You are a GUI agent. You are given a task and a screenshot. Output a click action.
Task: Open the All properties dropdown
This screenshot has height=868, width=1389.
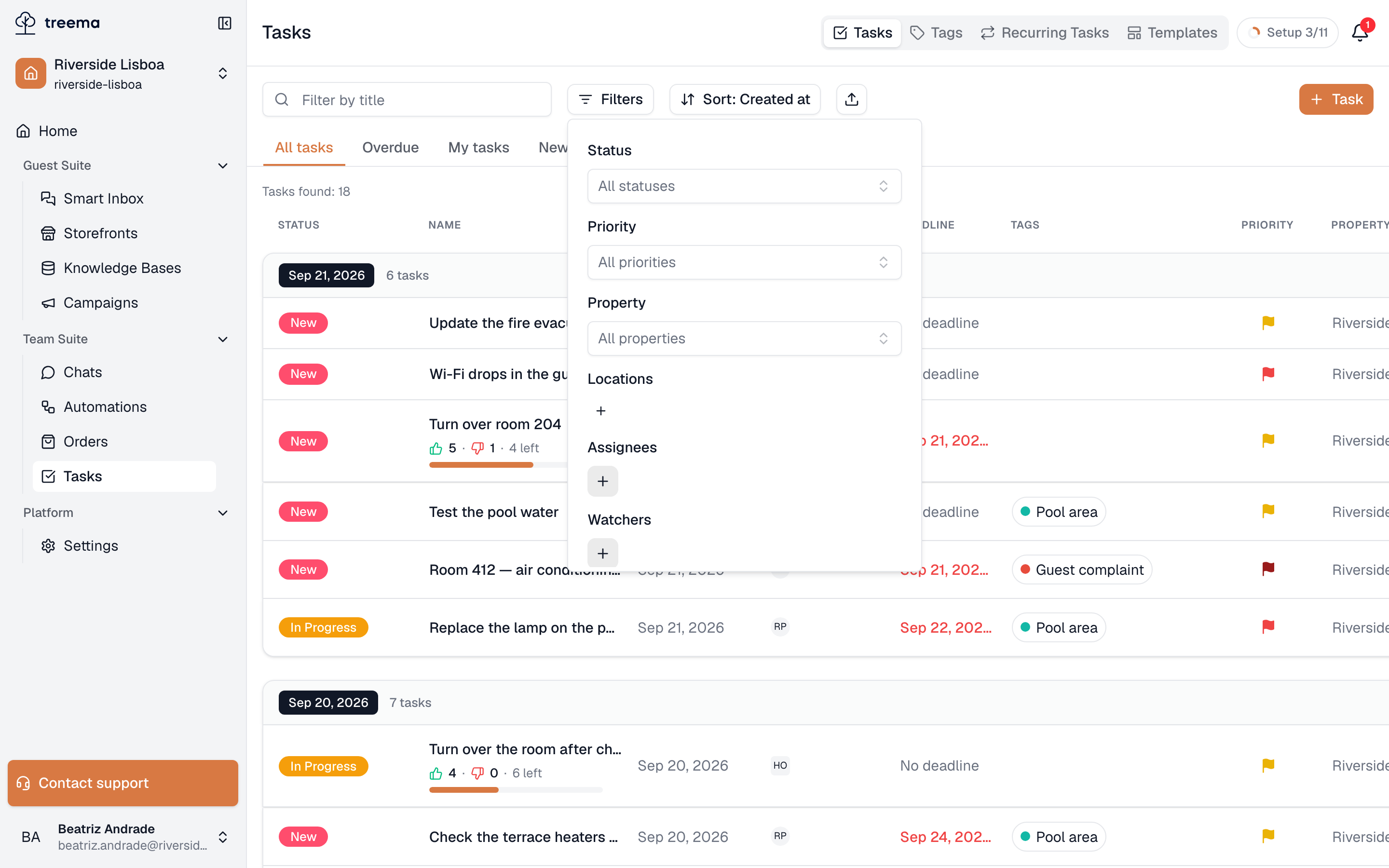pyautogui.click(x=744, y=339)
